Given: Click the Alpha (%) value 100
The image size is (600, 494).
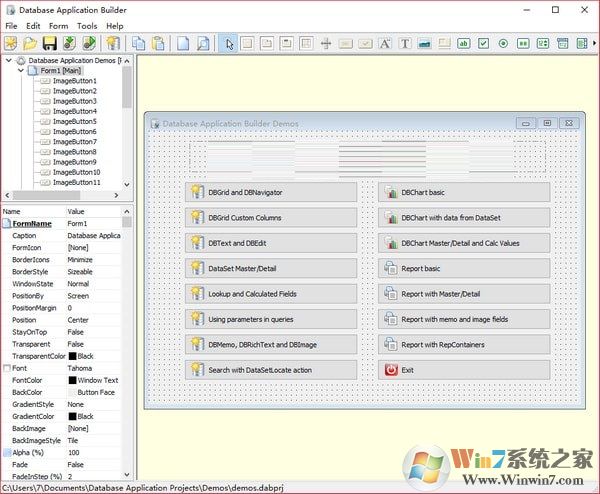Looking at the screenshot, I should [x=73, y=452].
